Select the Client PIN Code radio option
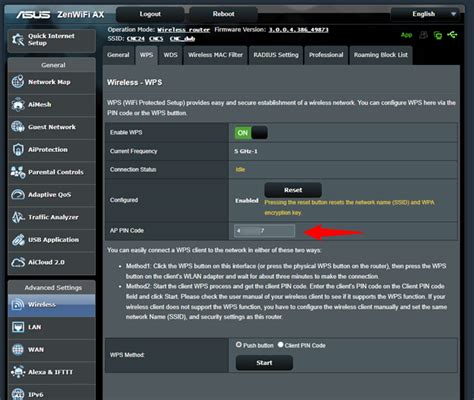 click(281, 345)
